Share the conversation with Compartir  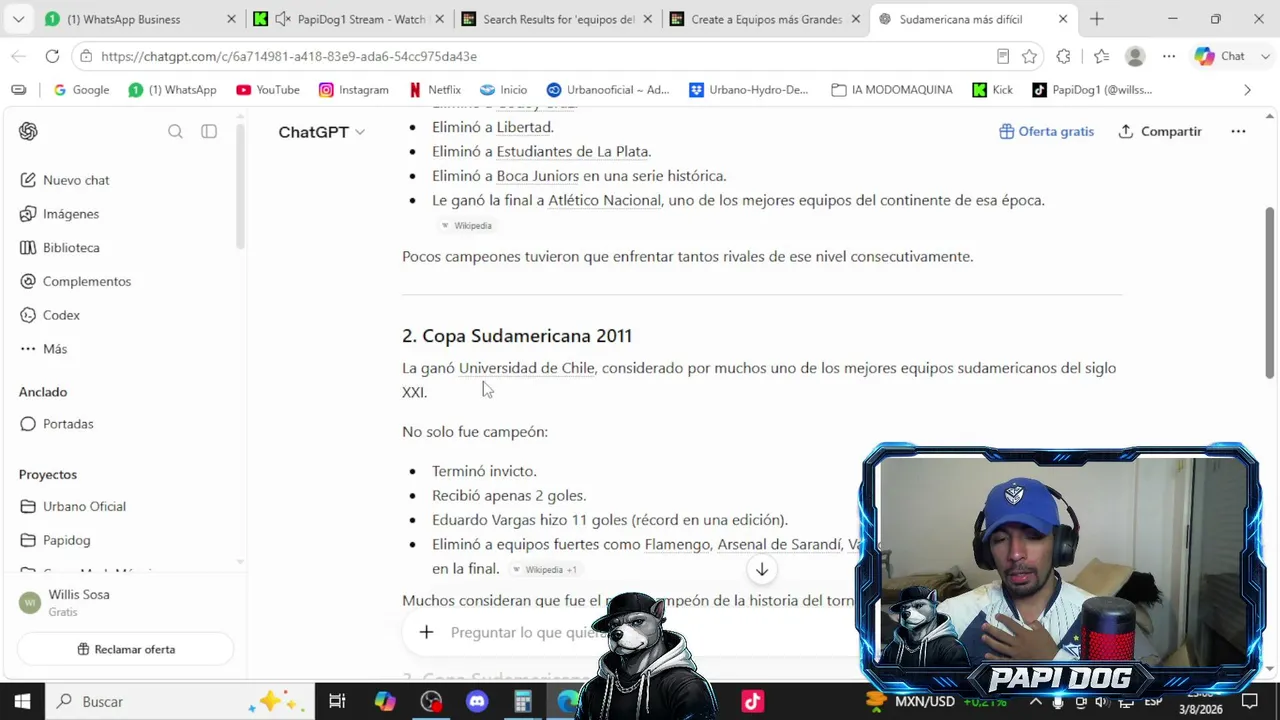coord(1160,131)
